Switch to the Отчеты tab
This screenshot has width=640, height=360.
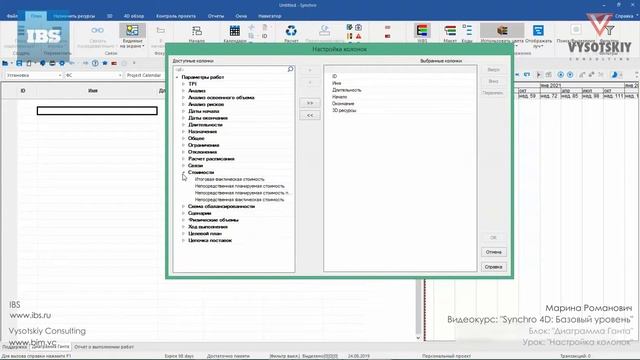coord(216,16)
